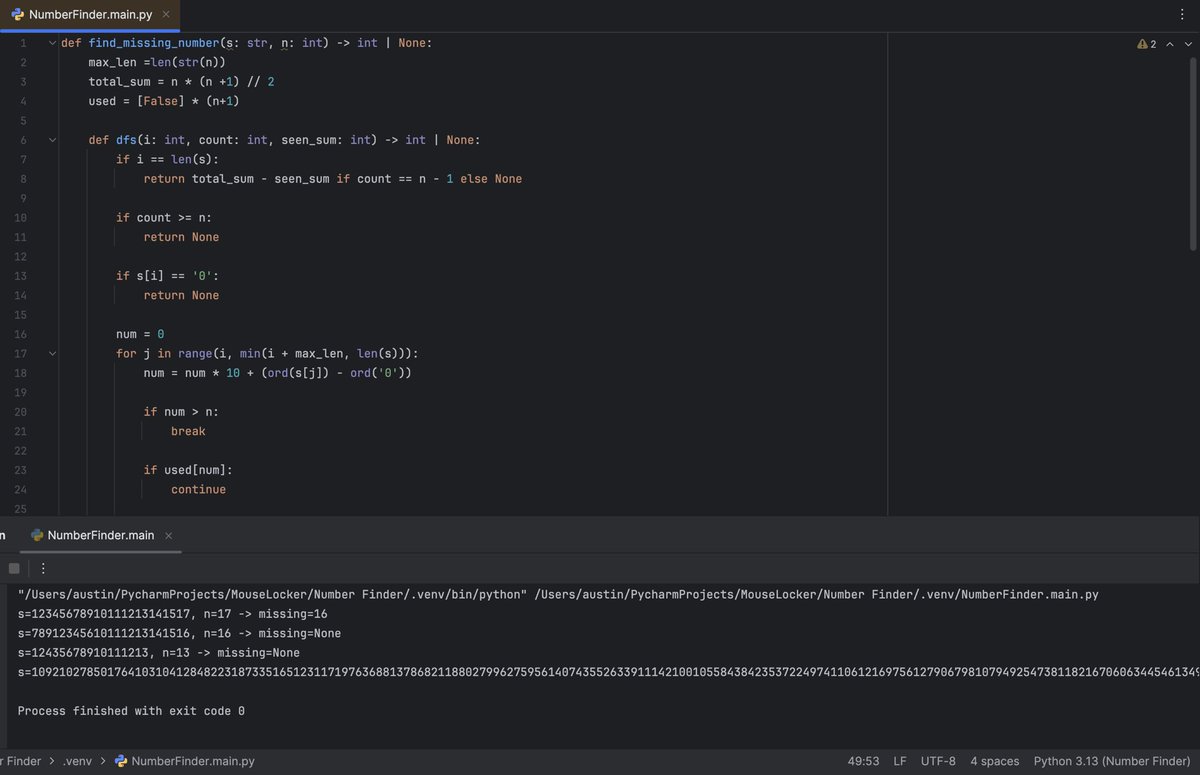Click the stop process square button
The image size is (1200, 775).
point(14,568)
